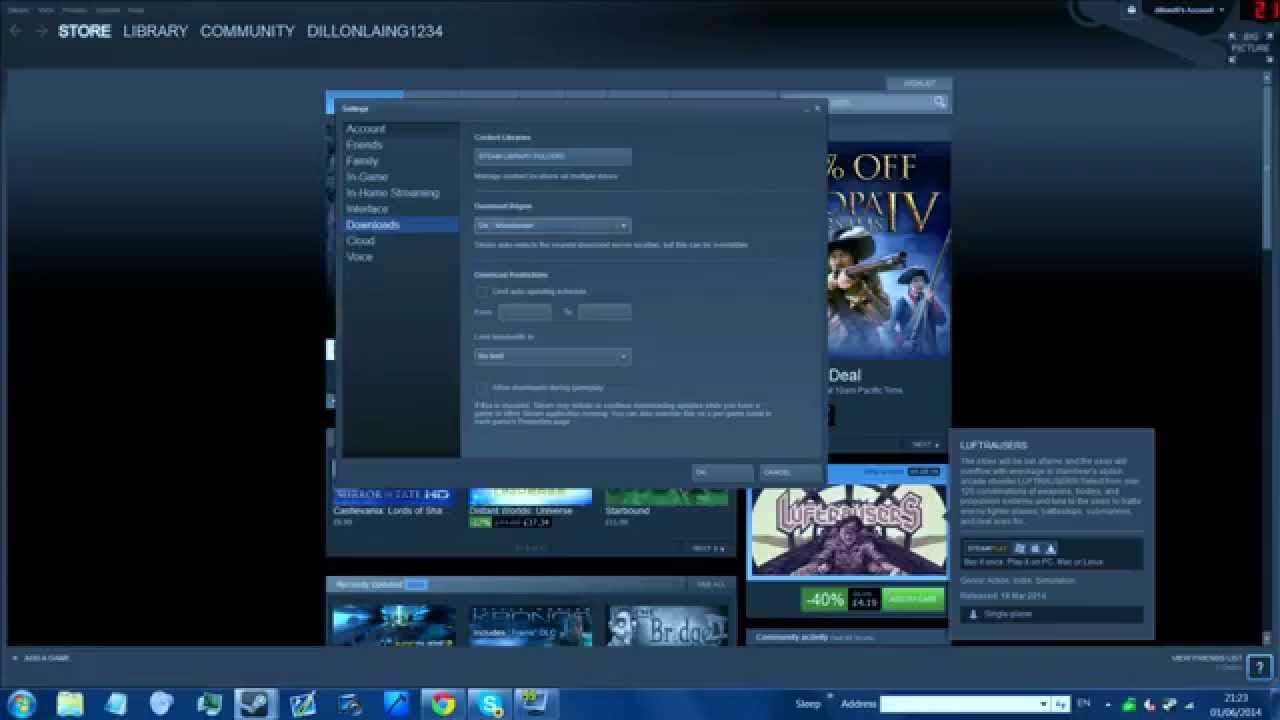Click ADD A GAME at bottom left
This screenshot has height=720, width=1280.
[x=40, y=658]
